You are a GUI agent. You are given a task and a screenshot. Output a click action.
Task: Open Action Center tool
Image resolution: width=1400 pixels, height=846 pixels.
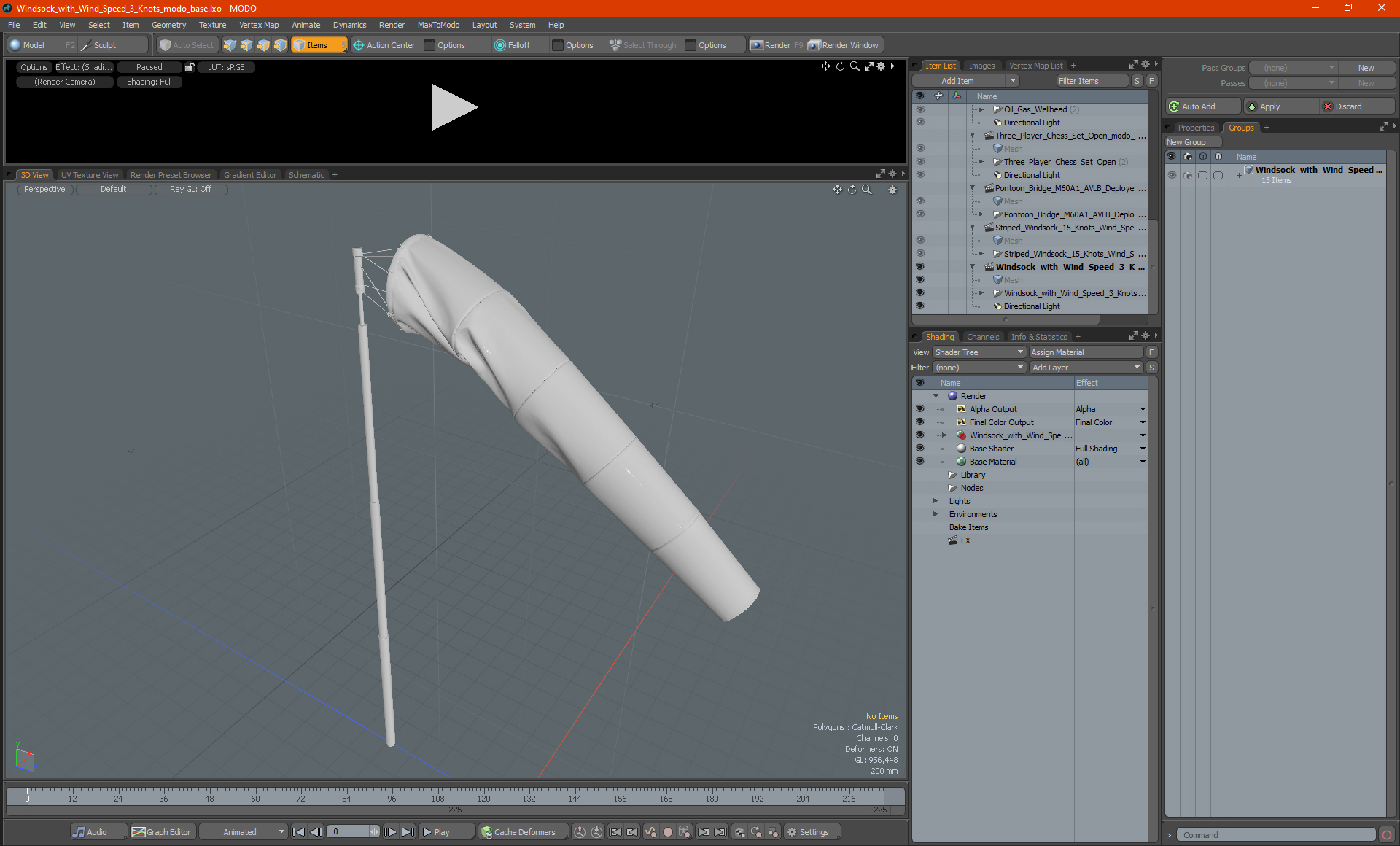[x=384, y=45]
